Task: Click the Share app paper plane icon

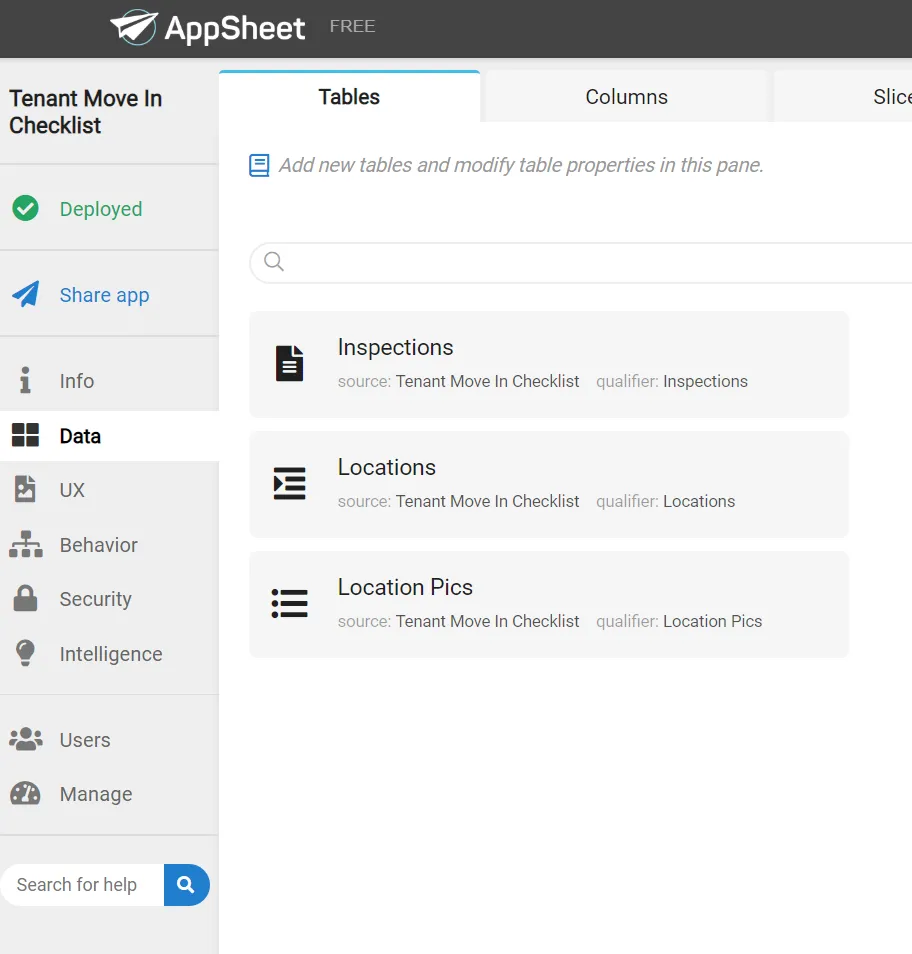Action: click(26, 294)
